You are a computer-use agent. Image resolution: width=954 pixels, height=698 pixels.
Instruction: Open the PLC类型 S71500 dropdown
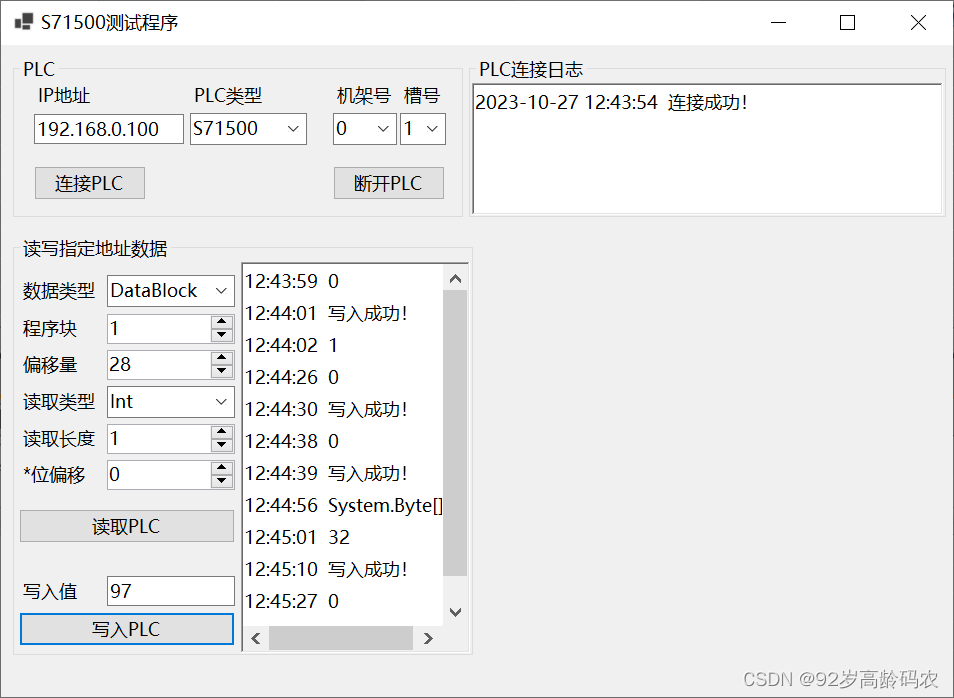point(248,129)
